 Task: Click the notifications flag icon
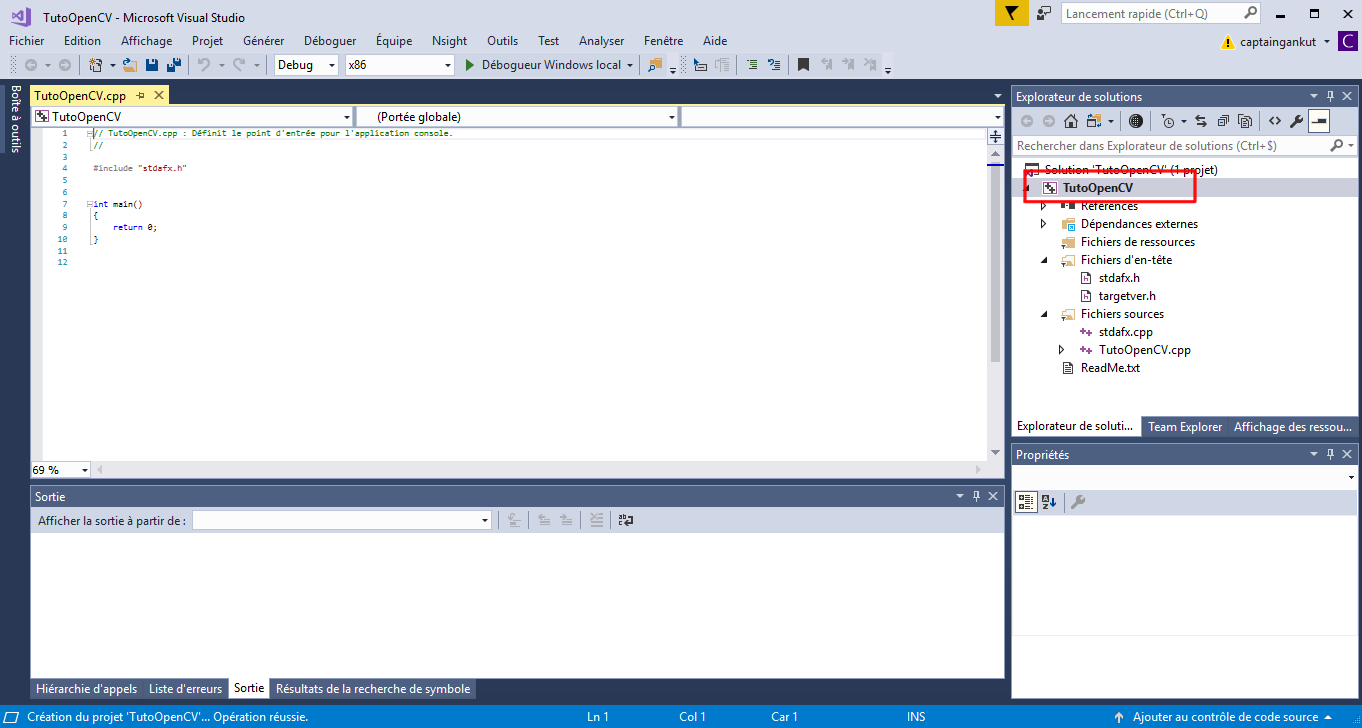point(1012,14)
